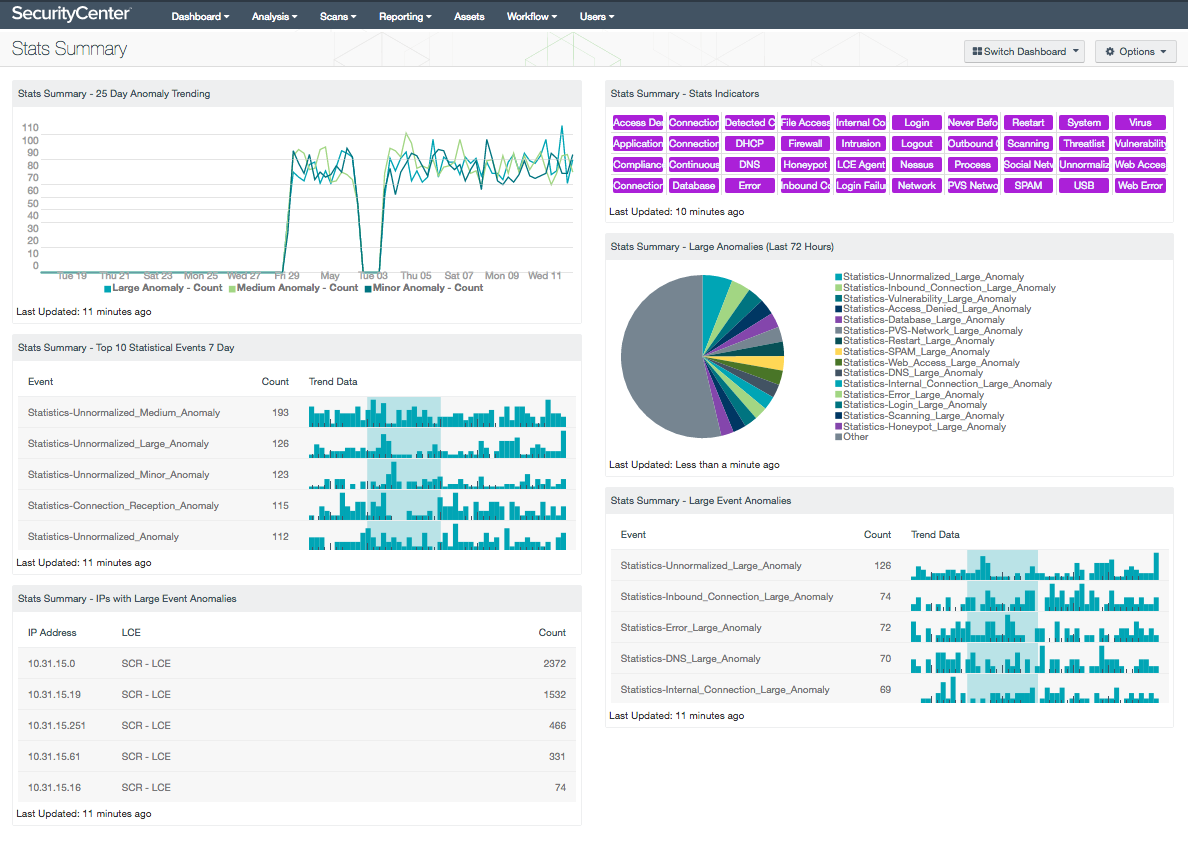Select the Firewall indicator
Image resolution: width=1188 pixels, height=842 pixels.
tap(805, 143)
